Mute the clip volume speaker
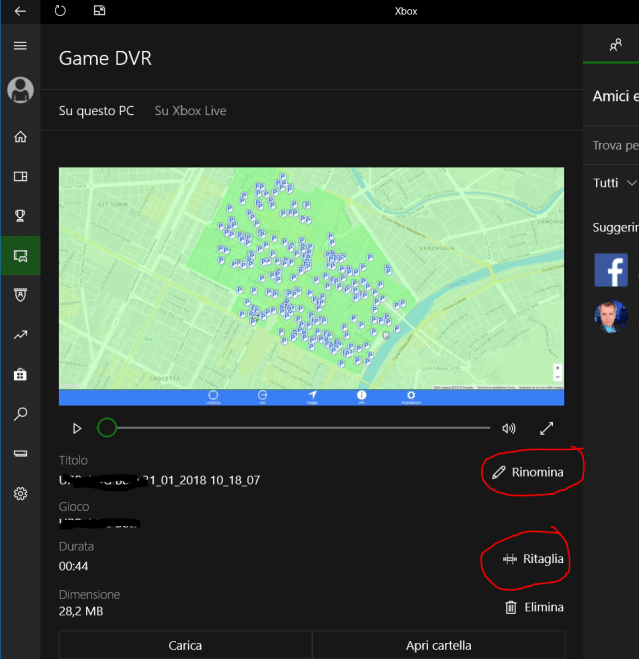The image size is (639, 659). tap(509, 428)
